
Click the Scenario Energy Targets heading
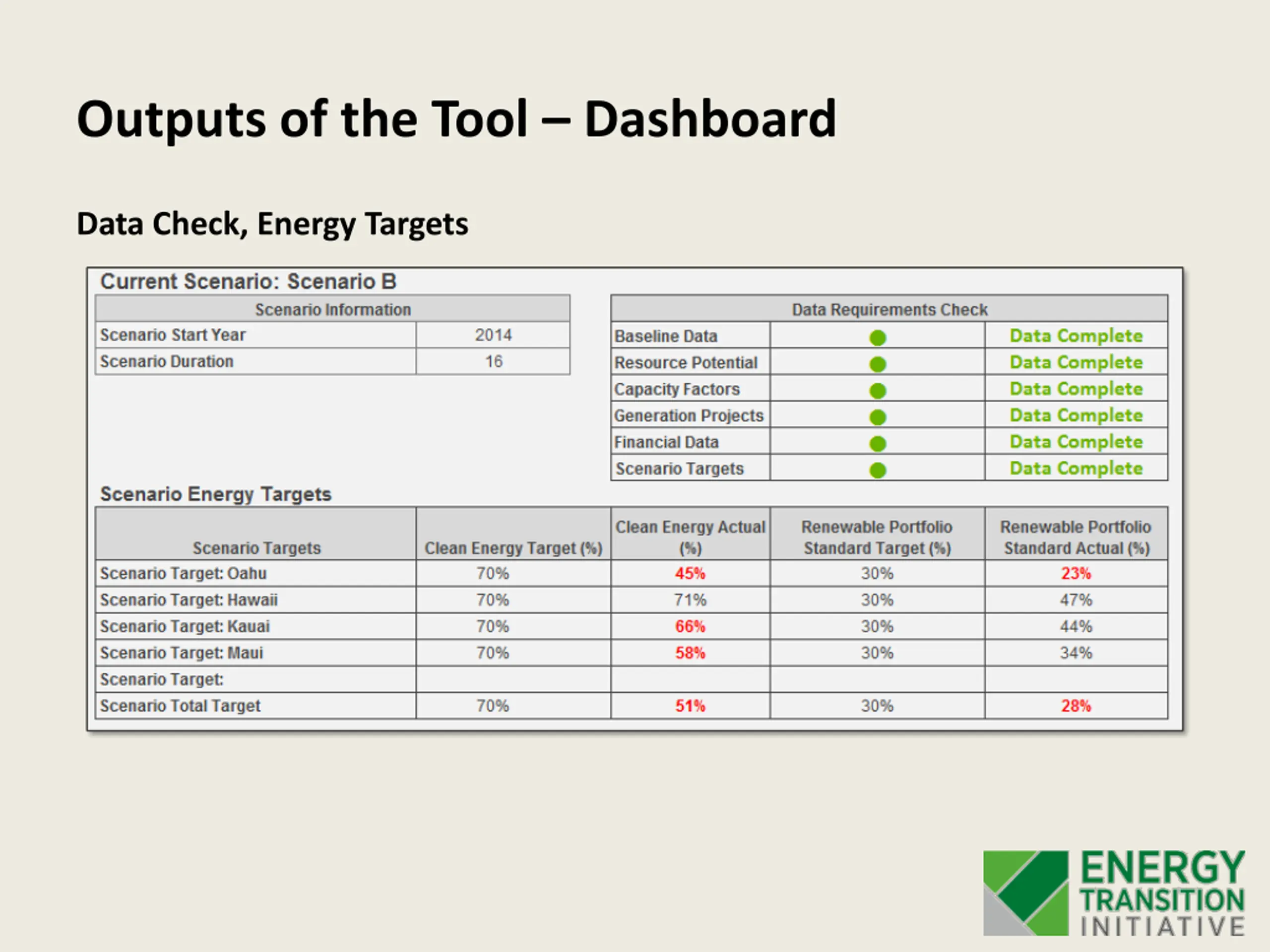tap(216, 494)
